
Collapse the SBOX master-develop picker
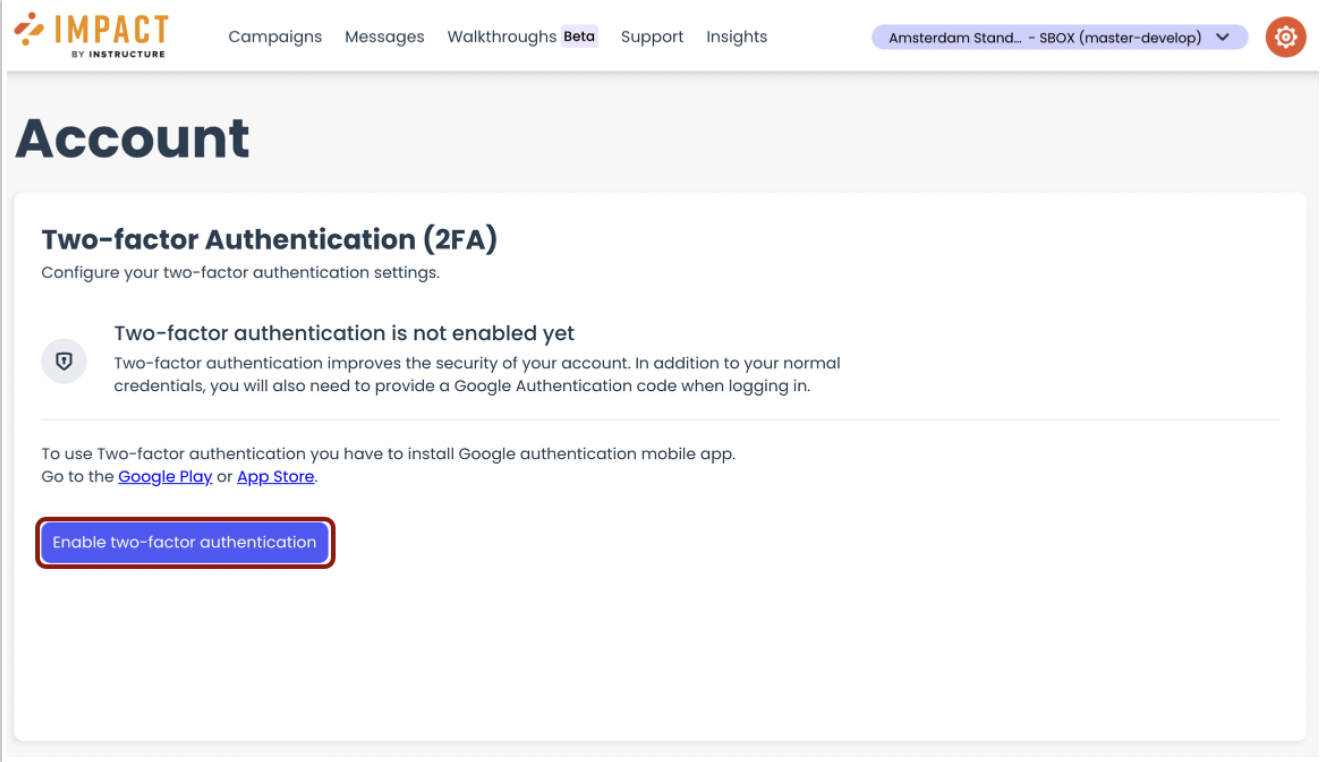(x=1222, y=36)
